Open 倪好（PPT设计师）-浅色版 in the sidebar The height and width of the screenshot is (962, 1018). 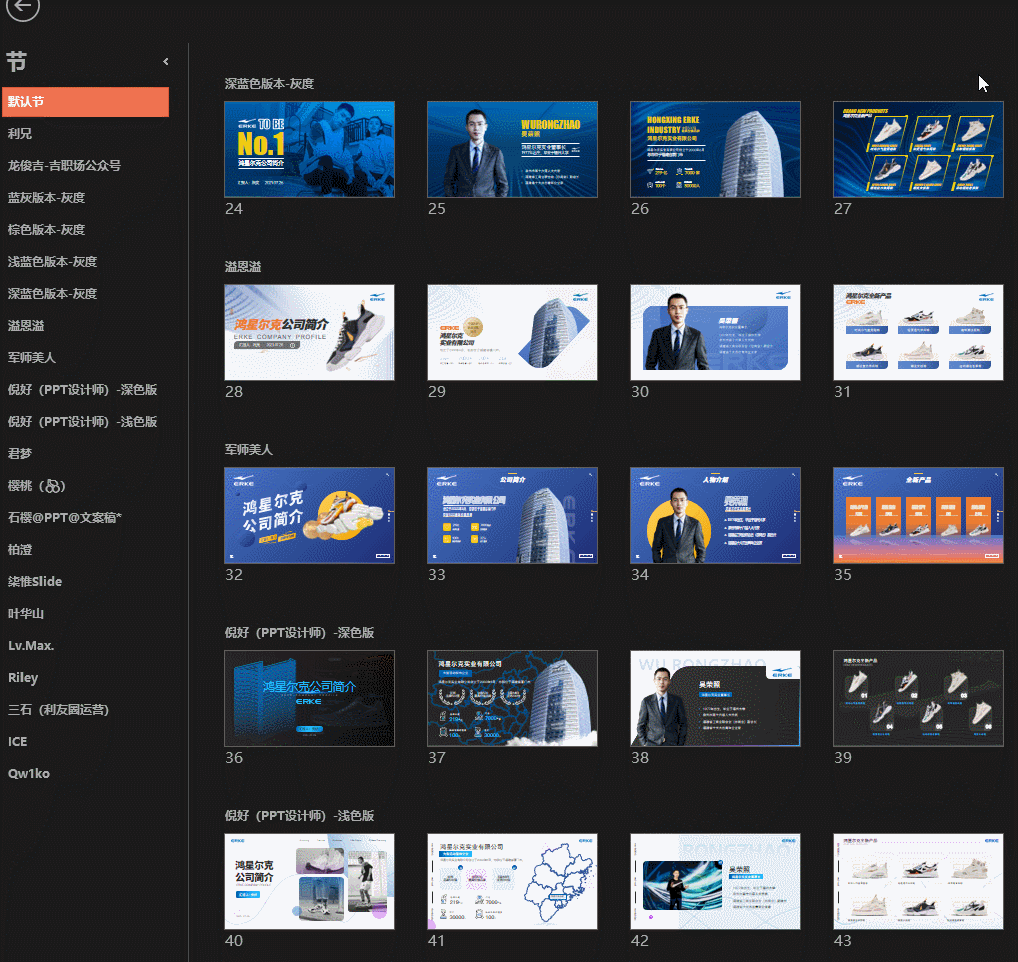[82, 422]
